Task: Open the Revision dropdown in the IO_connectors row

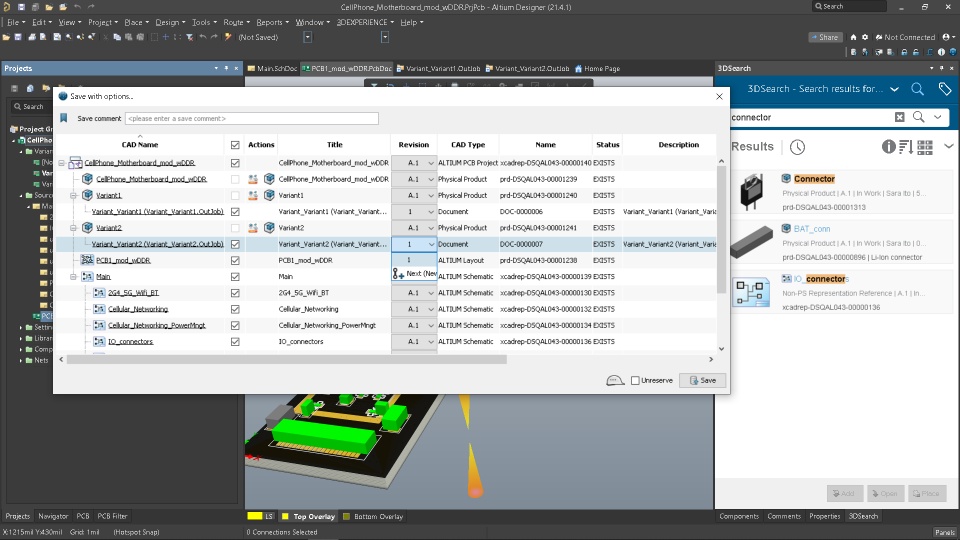Action: [x=431, y=342]
